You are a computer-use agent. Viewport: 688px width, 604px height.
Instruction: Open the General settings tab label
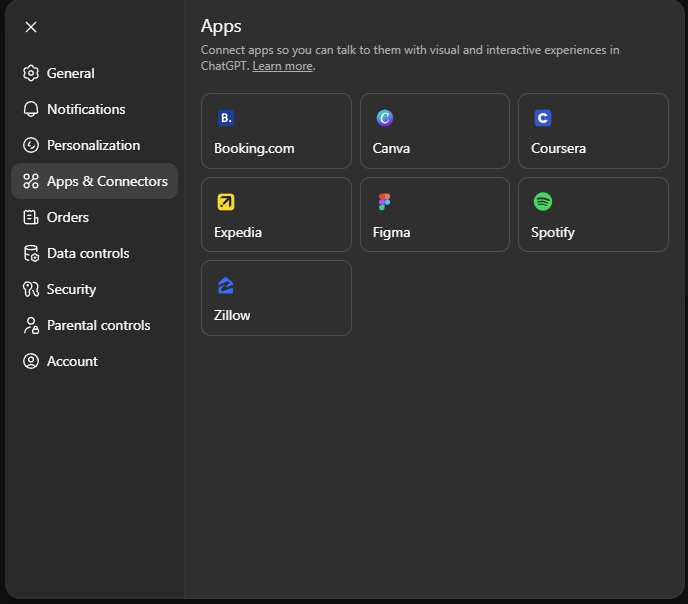(x=71, y=73)
